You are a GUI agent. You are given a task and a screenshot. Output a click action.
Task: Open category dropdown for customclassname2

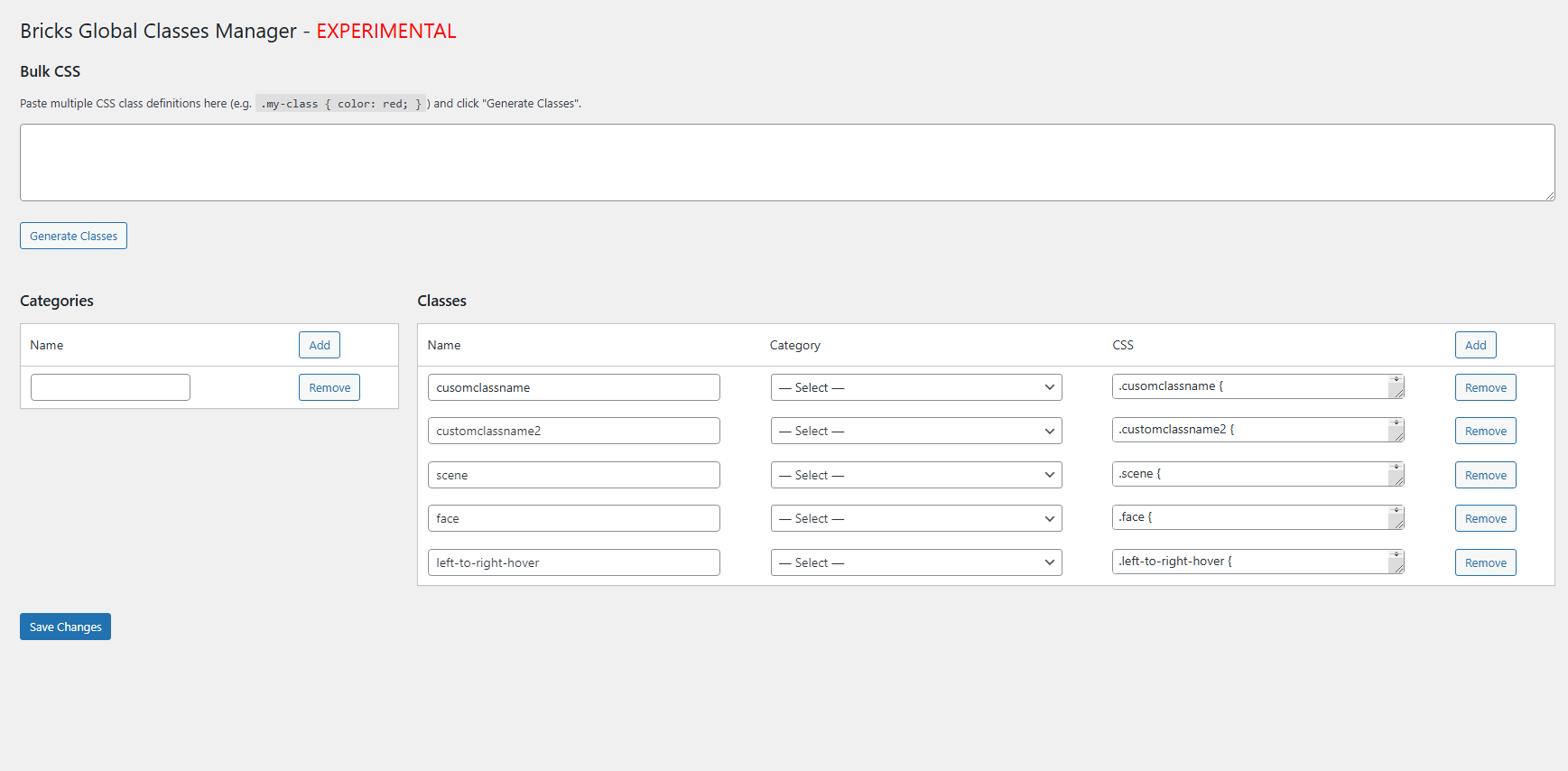click(x=915, y=431)
